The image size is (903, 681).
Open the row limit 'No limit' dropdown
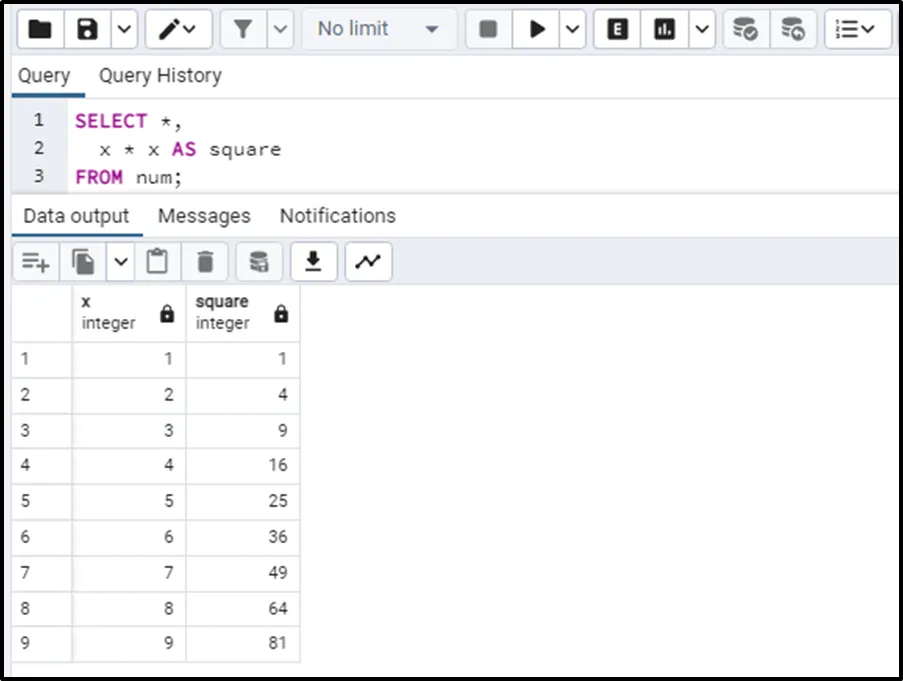coord(378,30)
